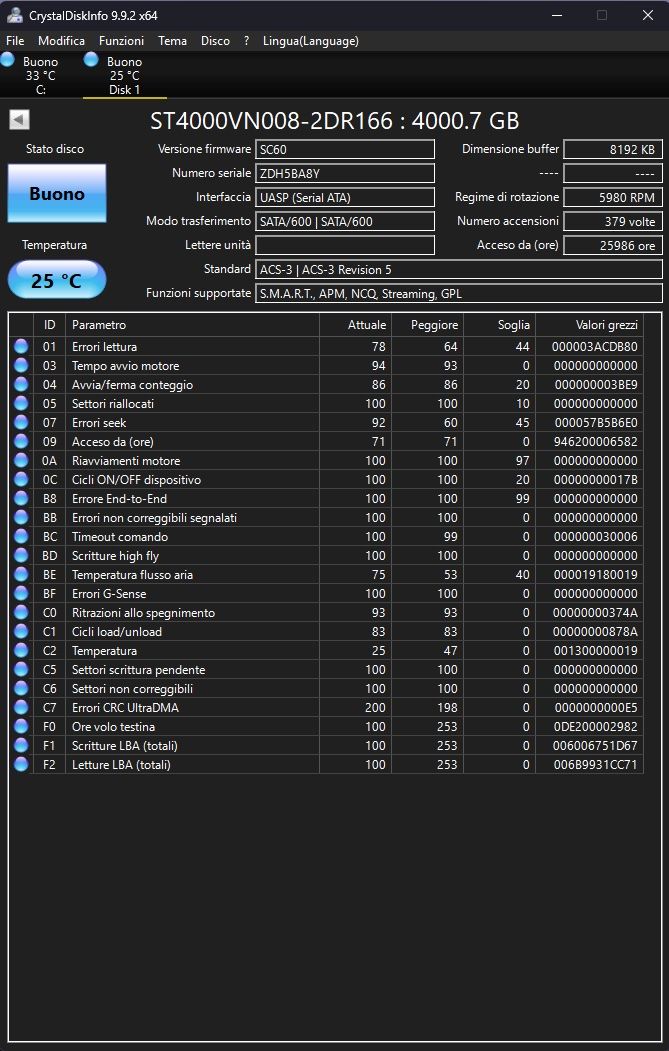This screenshot has height=1051, width=669.
Task: Click the disk title ST4000VN008-2DR166
Action: 271,121
